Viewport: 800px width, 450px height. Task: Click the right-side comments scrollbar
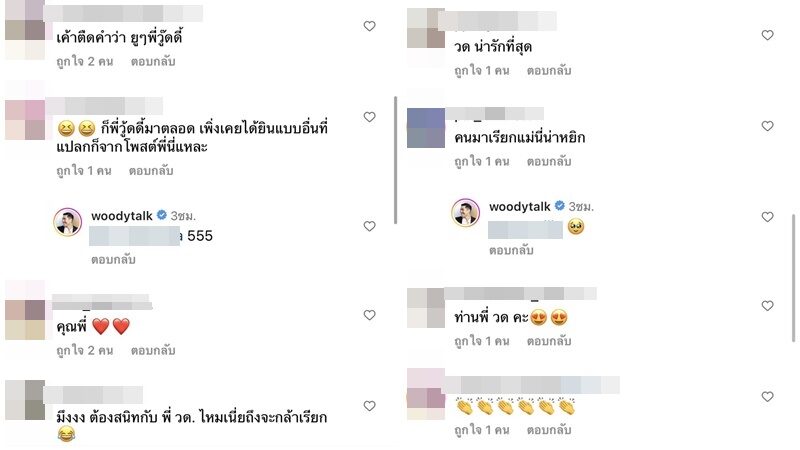pos(793,278)
